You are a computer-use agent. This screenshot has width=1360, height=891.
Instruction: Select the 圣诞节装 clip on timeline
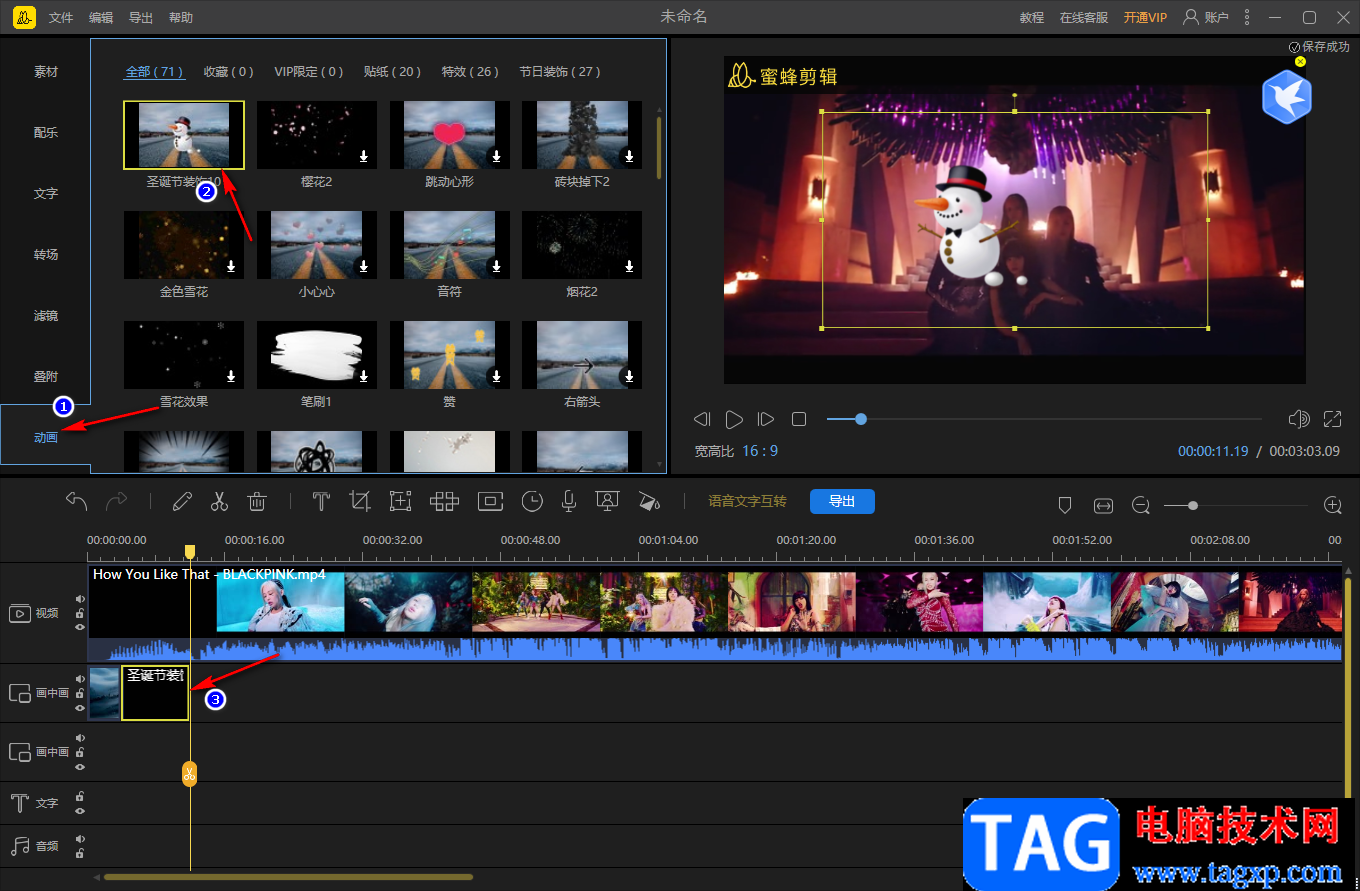point(155,693)
